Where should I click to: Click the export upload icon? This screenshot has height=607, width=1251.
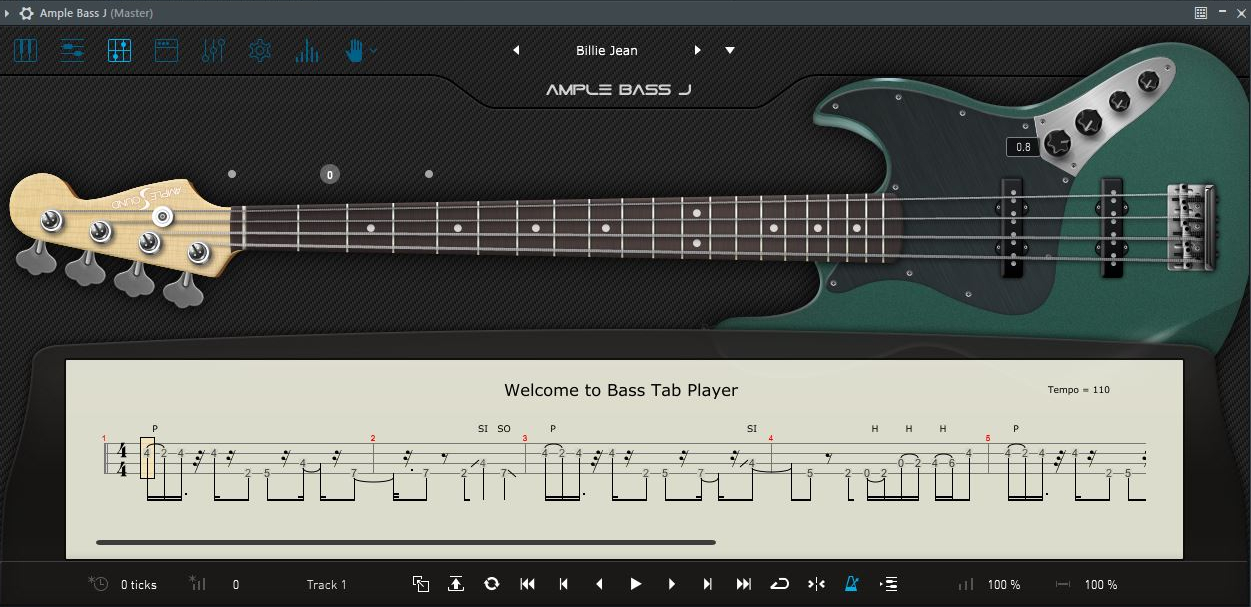[456, 584]
